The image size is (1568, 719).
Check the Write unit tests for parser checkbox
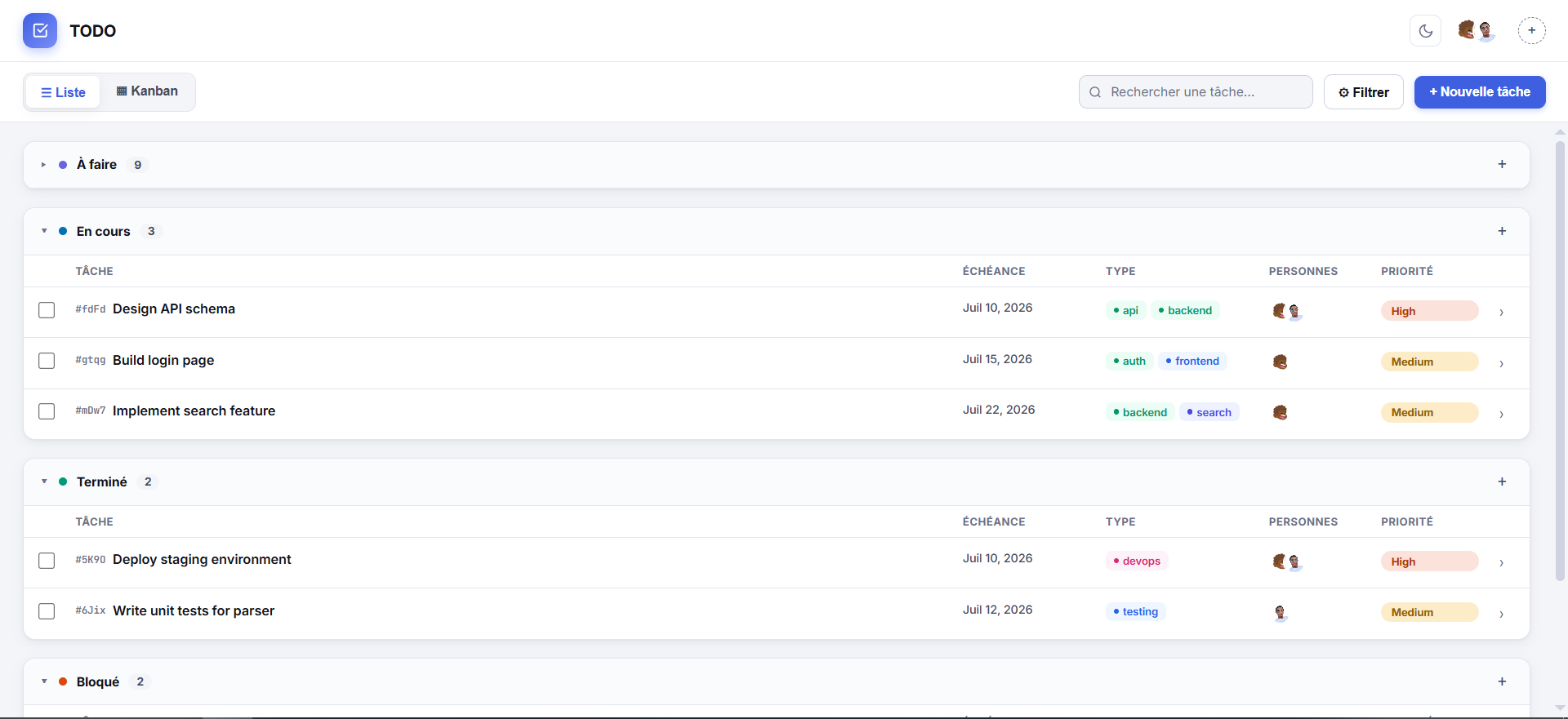point(47,611)
